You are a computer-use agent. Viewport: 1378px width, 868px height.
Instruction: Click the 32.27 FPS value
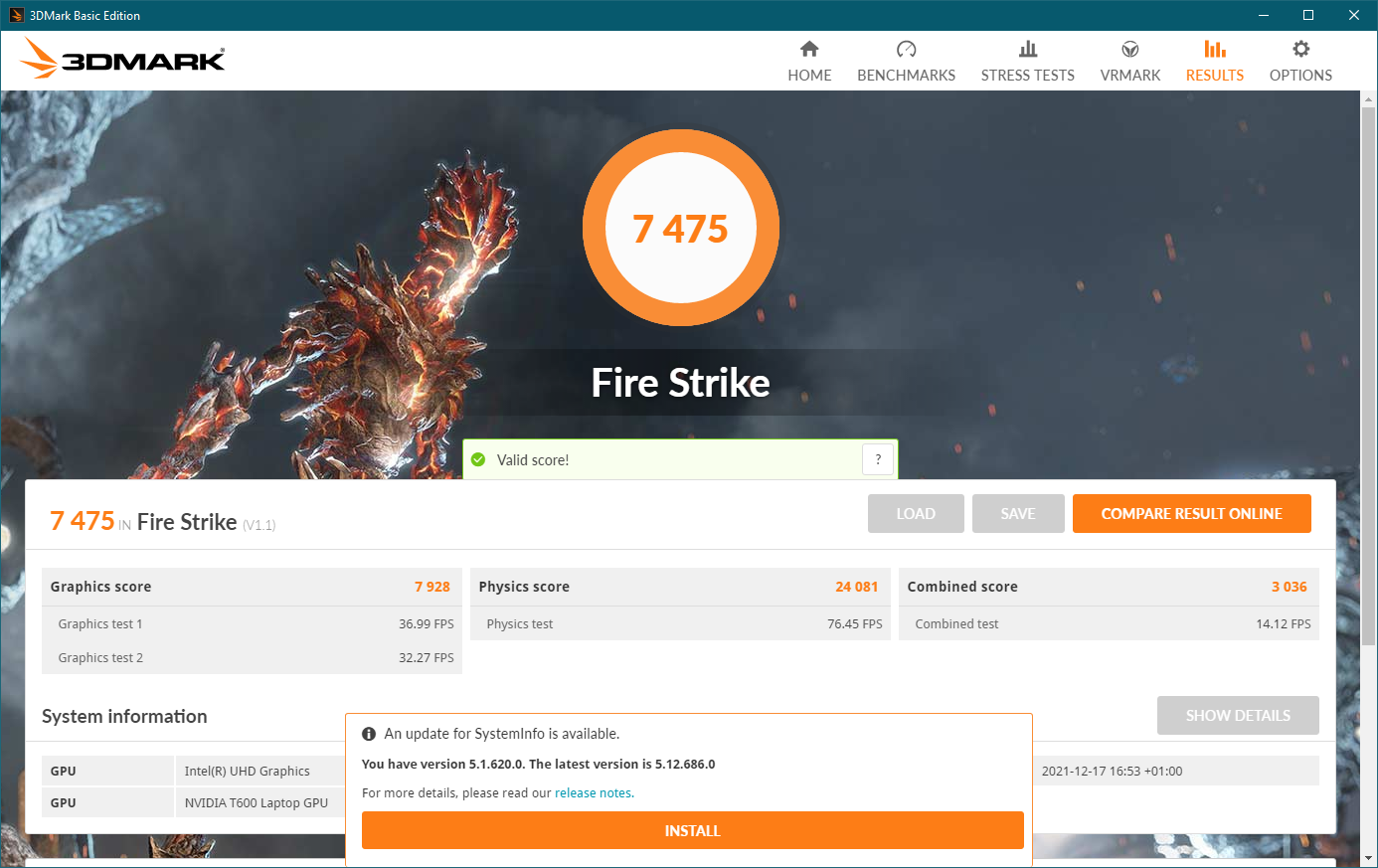point(427,658)
